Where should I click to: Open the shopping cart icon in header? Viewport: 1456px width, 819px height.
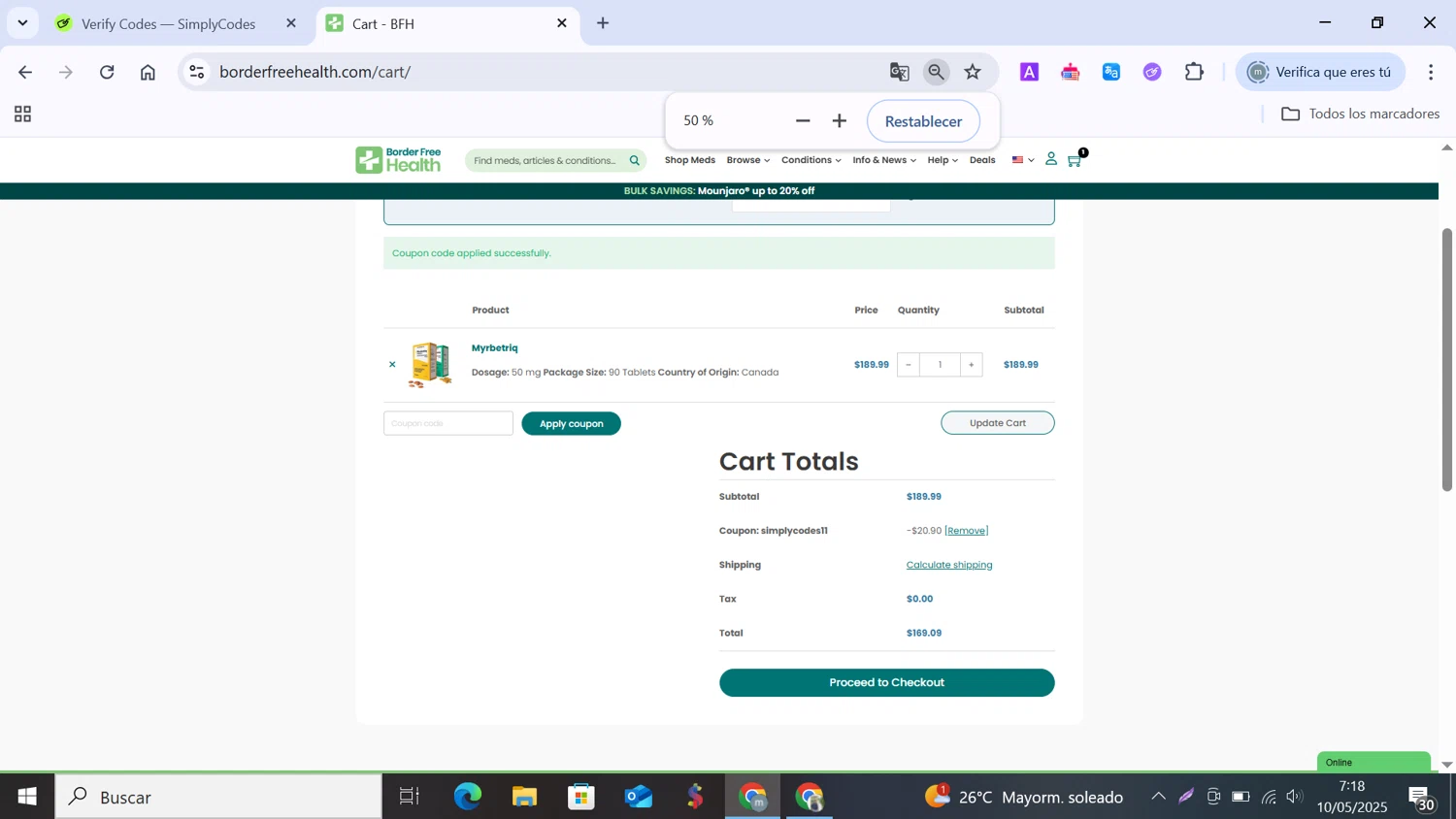[x=1075, y=160]
